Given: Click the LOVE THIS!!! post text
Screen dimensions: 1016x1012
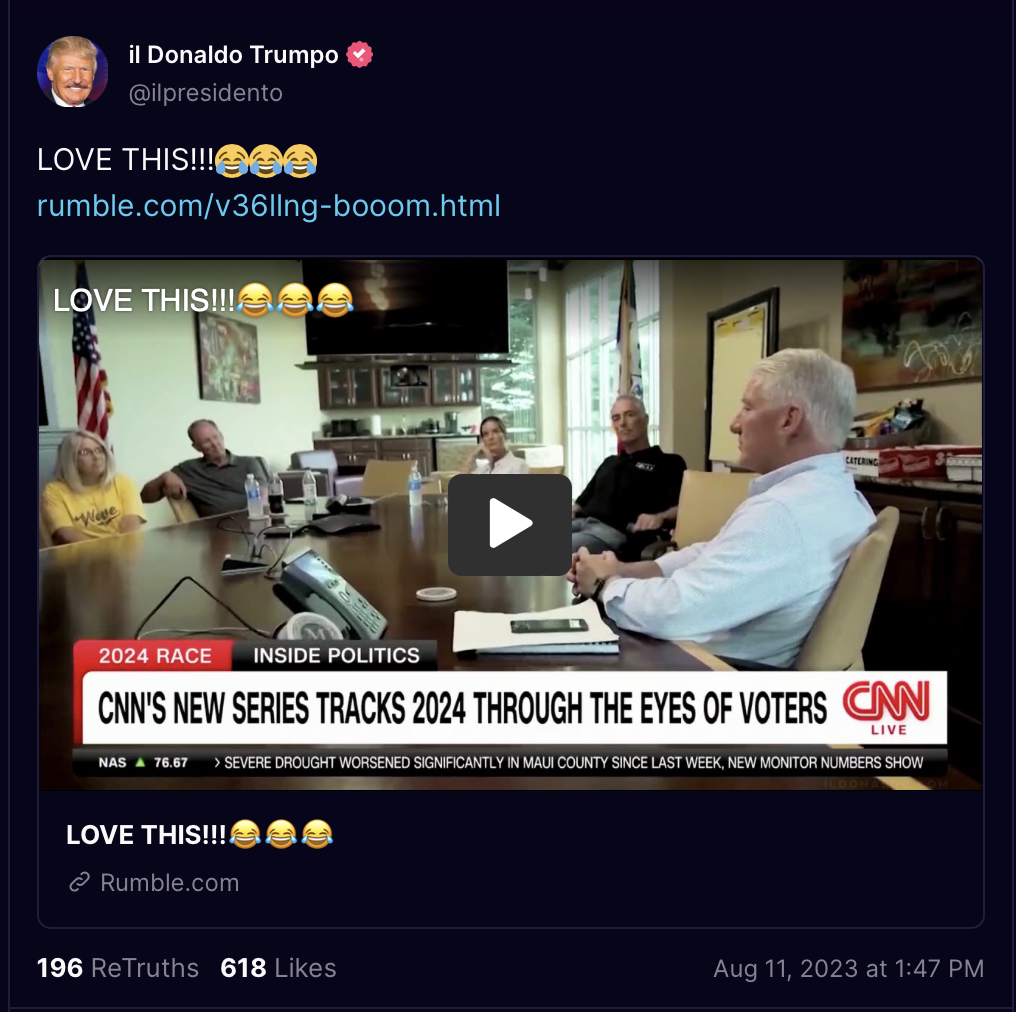Looking at the screenshot, I should [x=125, y=160].
